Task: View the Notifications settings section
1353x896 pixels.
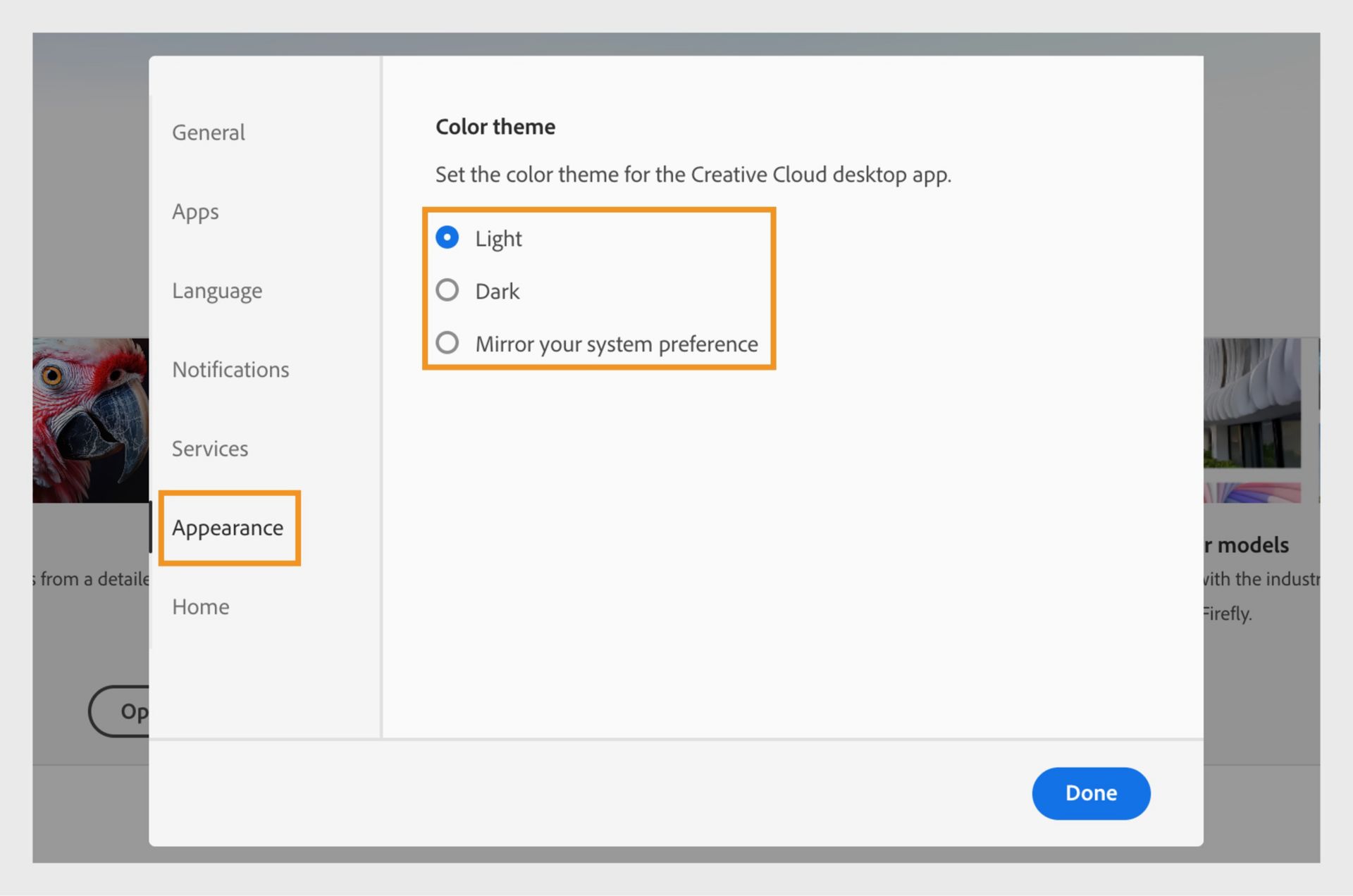Action: 230,369
